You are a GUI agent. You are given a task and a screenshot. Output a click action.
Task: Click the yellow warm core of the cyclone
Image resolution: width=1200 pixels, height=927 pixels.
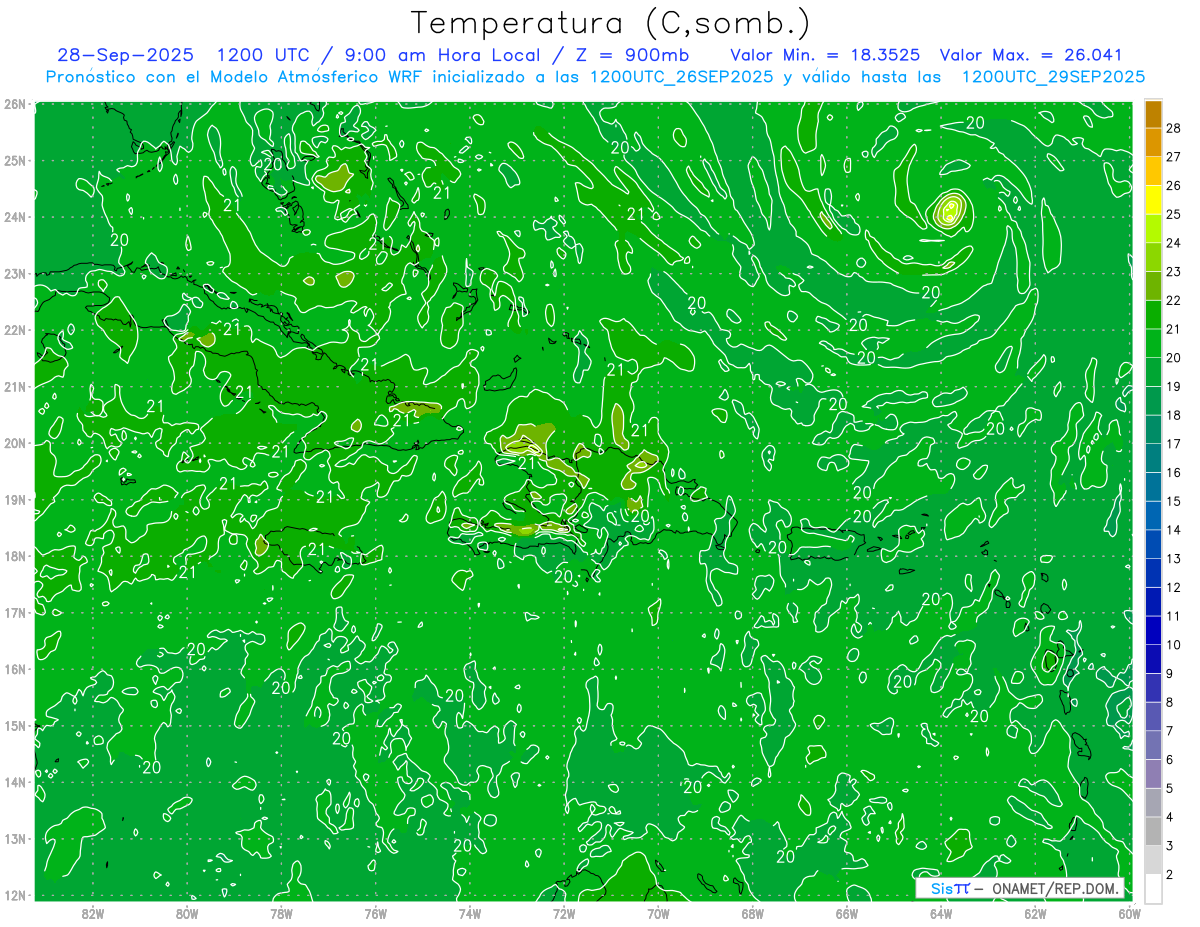(x=950, y=210)
